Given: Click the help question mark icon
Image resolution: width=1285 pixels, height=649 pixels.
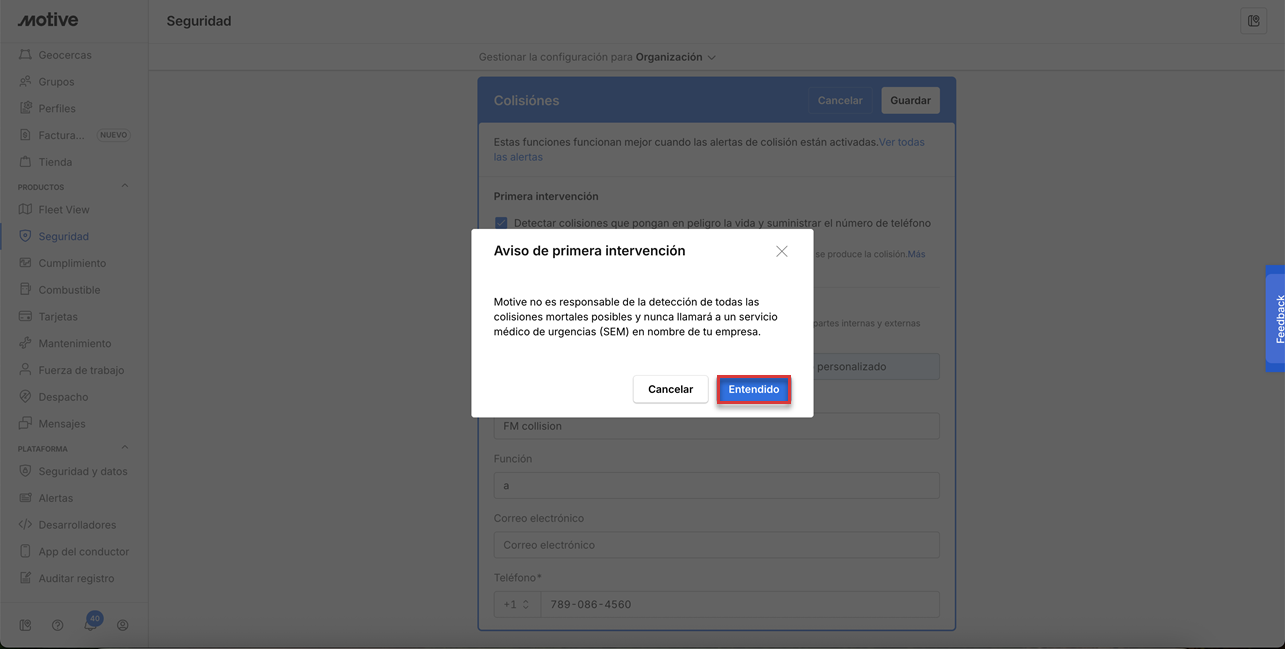Looking at the screenshot, I should [x=58, y=625].
